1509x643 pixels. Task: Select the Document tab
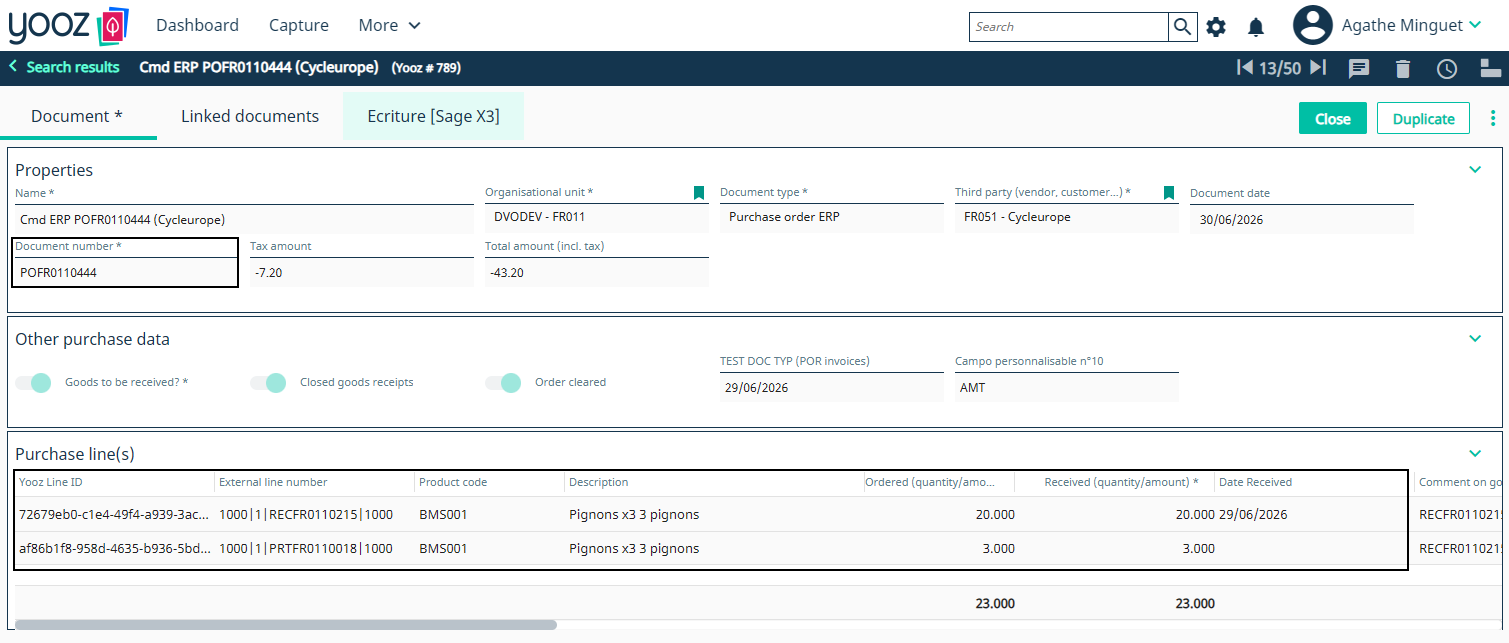tap(78, 116)
